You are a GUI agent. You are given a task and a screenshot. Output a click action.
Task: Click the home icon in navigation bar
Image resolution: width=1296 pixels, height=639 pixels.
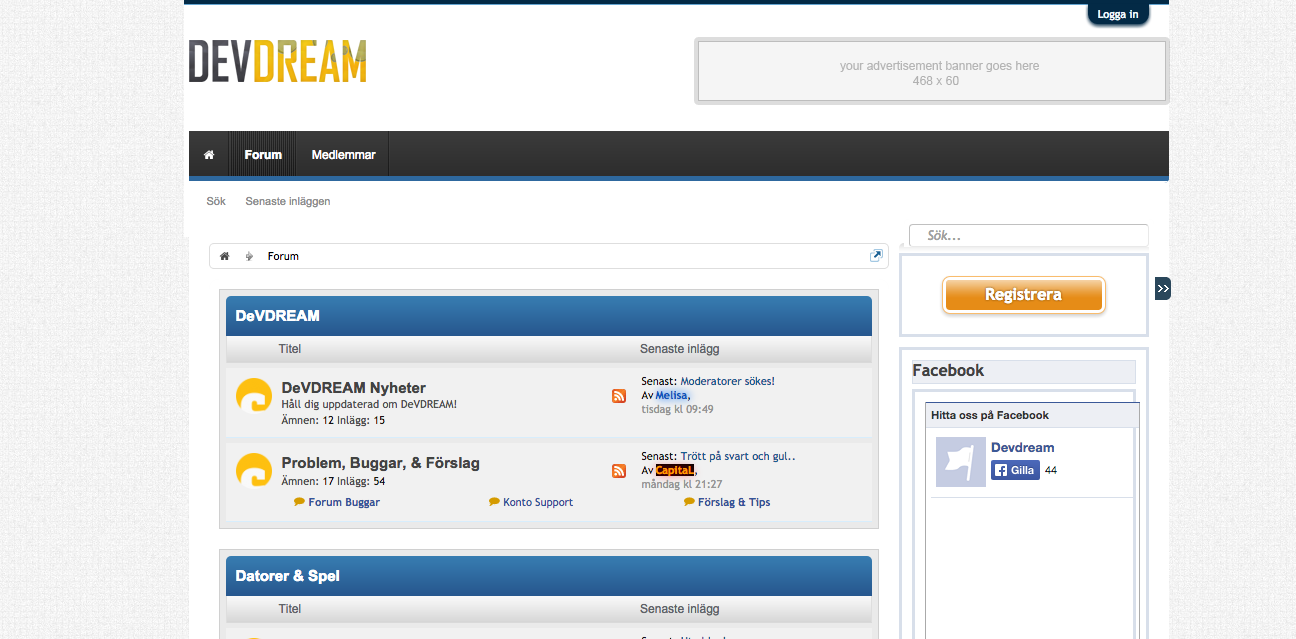point(209,155)
